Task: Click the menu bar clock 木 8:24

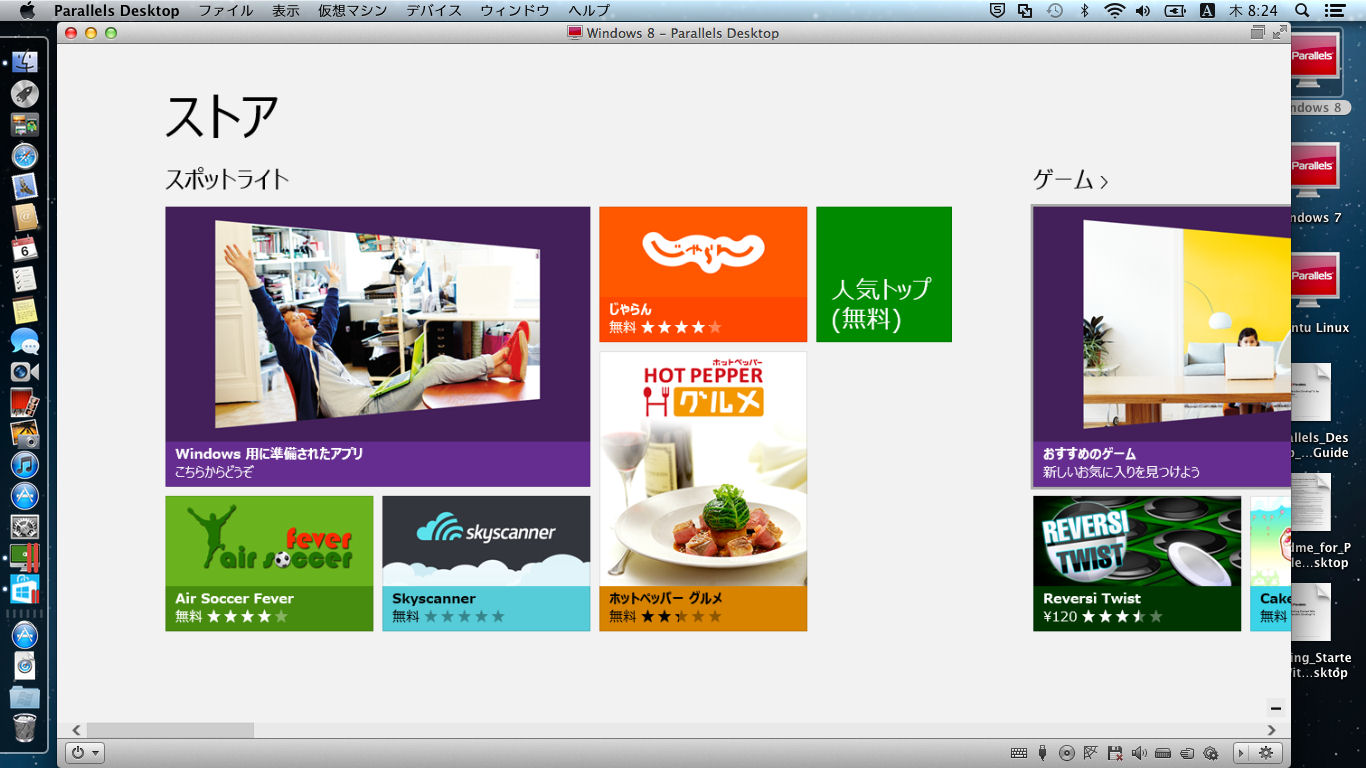Action: click(1253, 10)
